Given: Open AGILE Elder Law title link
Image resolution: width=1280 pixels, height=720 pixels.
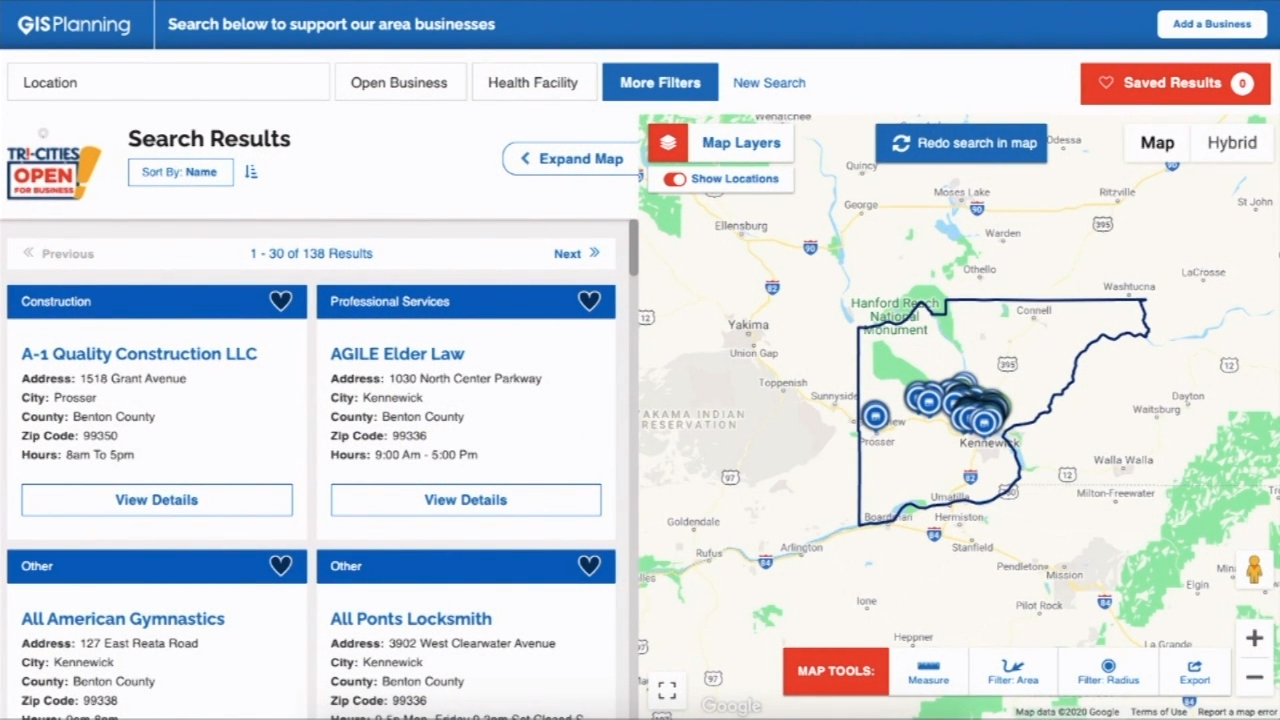Looking at the screenshot, I should [397, 354].
